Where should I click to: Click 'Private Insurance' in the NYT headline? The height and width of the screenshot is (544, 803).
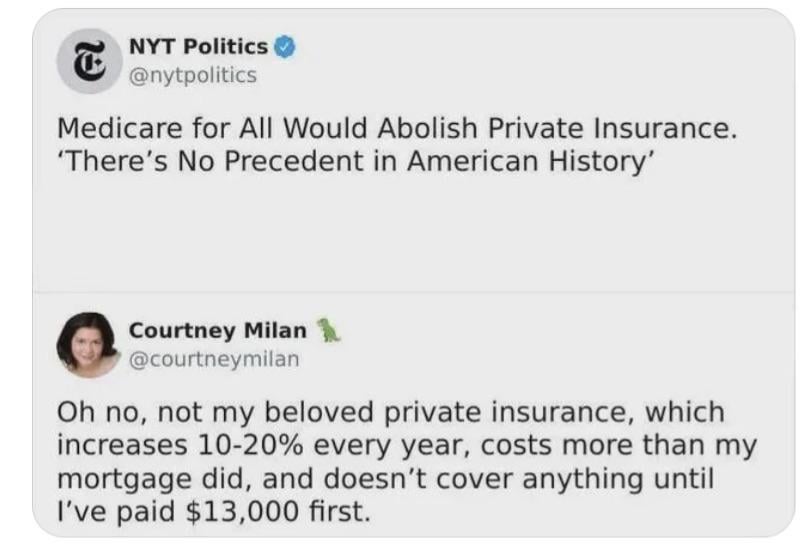pos(612,130)
